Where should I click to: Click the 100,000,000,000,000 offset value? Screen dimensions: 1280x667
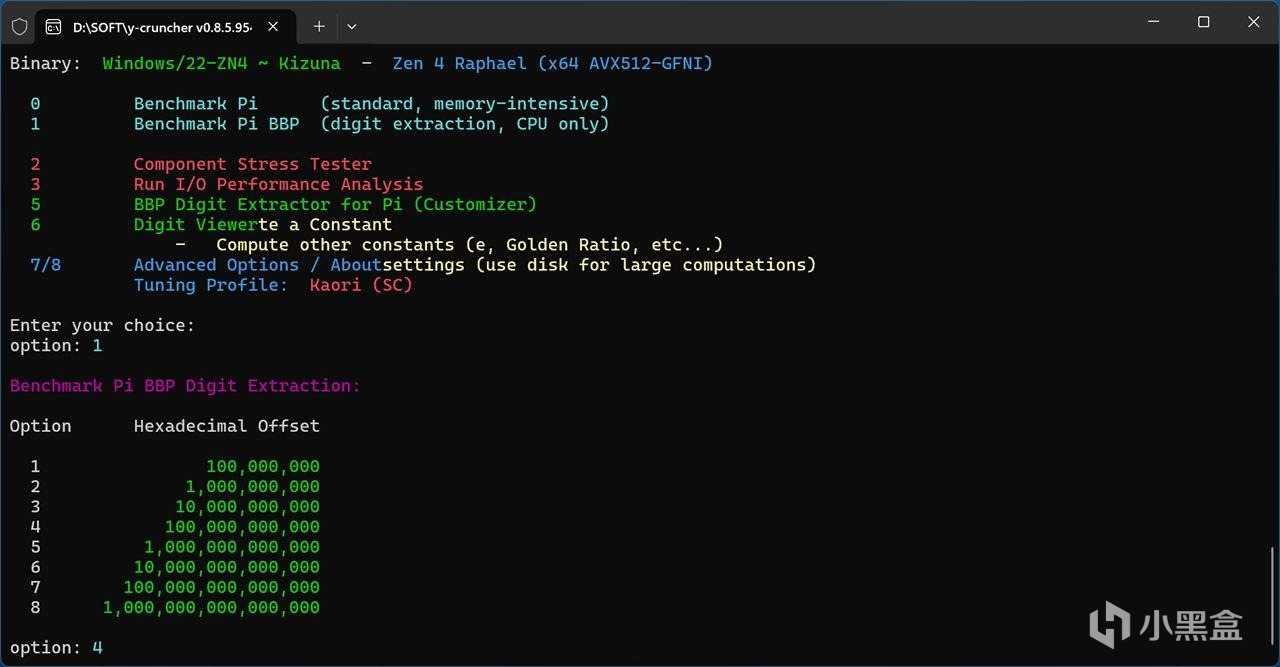pos(222,587)
